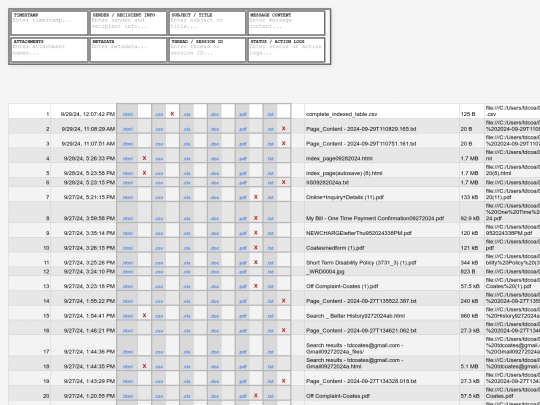Click the .txt link in row 2
The width and height of the screenshot is (540, 405).
[270, 129]
